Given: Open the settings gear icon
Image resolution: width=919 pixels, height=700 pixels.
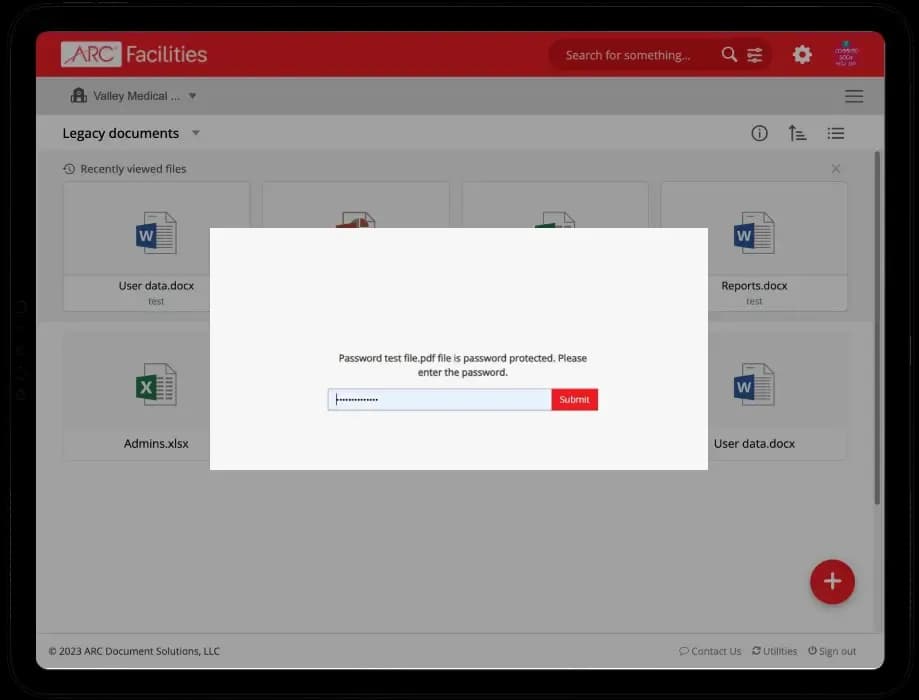Looking at the screenshot, I should [x=802, y=55].
